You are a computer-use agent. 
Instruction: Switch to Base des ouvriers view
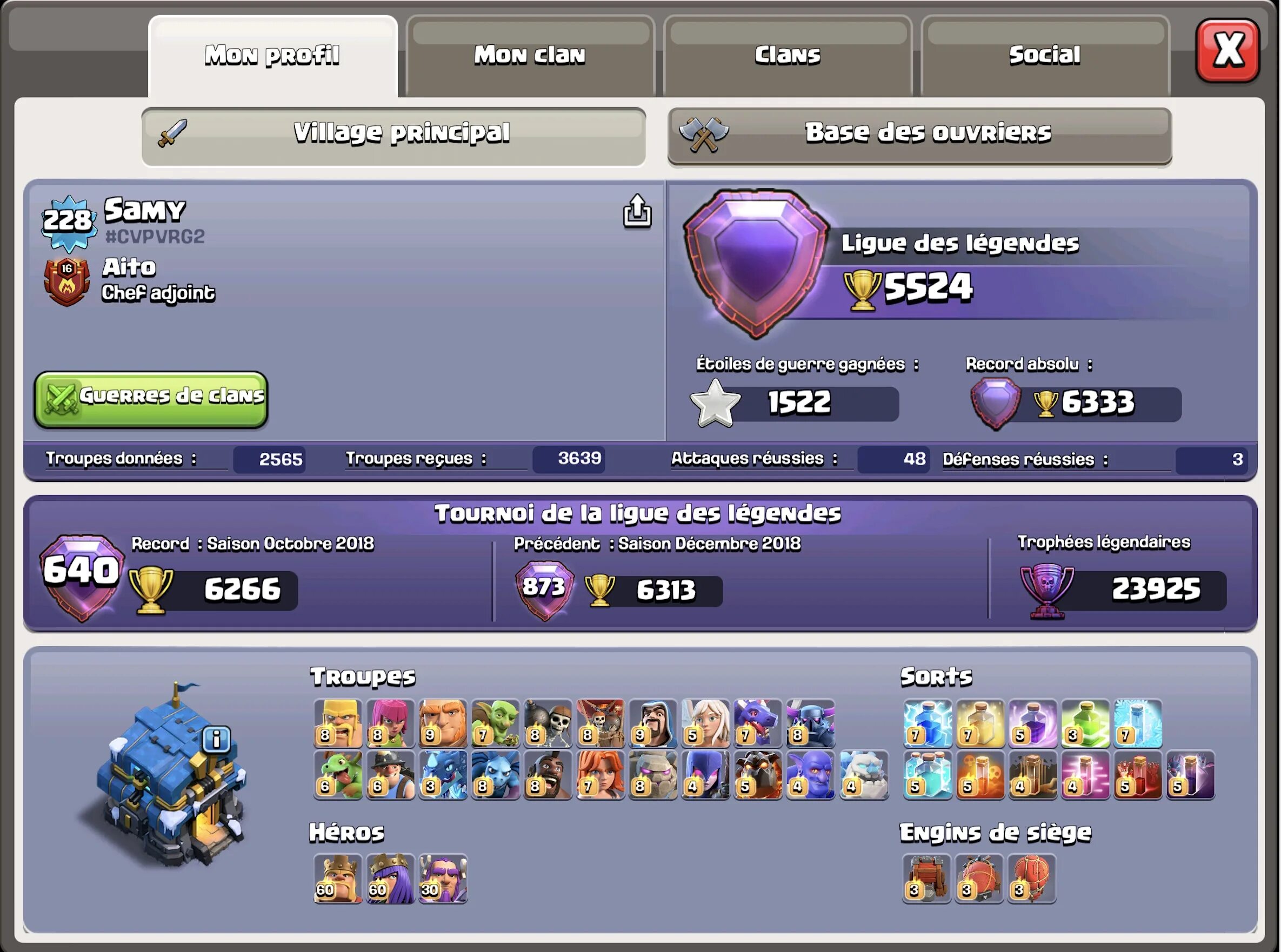click(x=919, y=137)
